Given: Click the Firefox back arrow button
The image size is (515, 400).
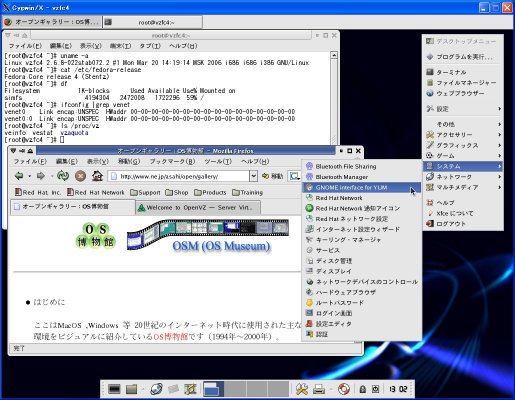Looking at the screenshot, I should point(19,176).
